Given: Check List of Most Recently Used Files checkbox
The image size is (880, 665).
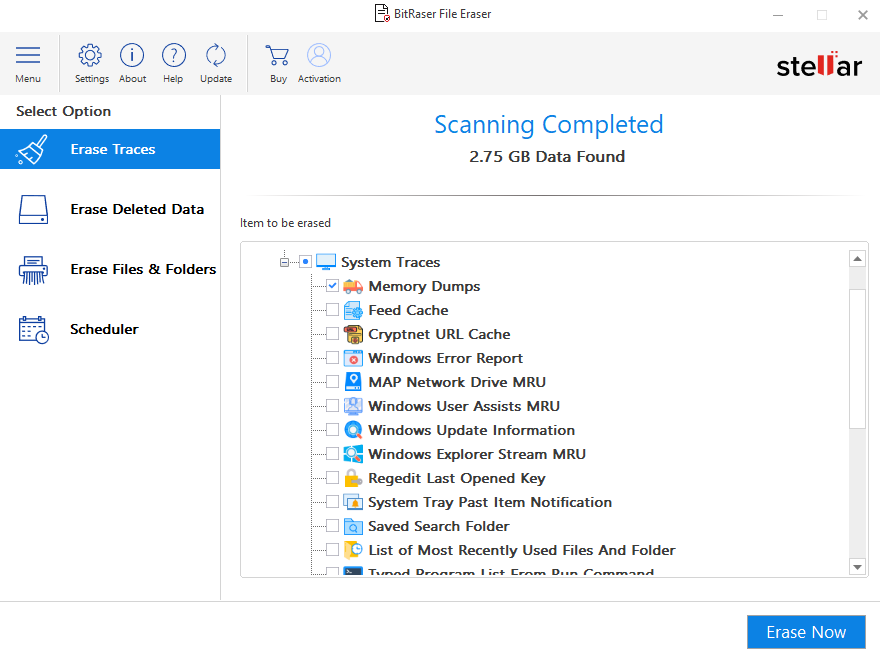Looking at the screenshot, I should 332,549.
